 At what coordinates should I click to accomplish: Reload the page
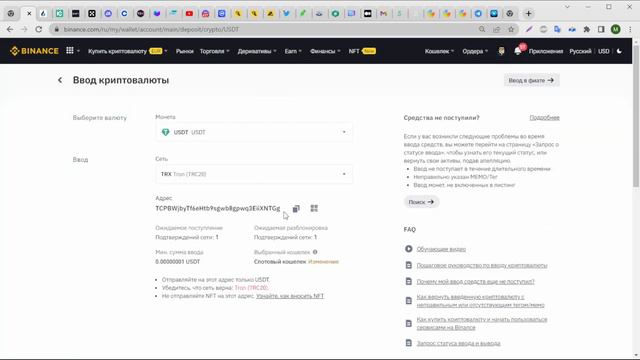point(39,29)
